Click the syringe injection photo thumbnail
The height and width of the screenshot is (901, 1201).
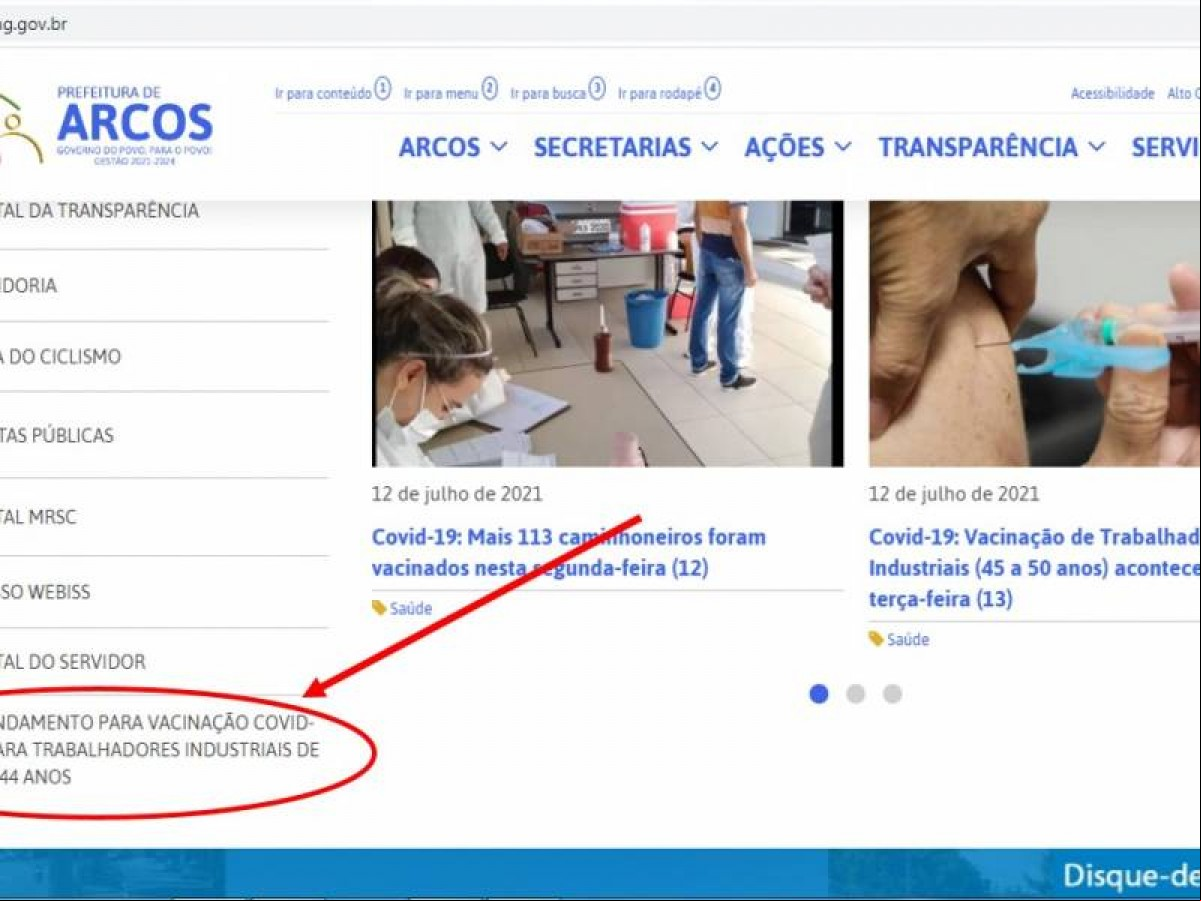tap(1034, 334)
